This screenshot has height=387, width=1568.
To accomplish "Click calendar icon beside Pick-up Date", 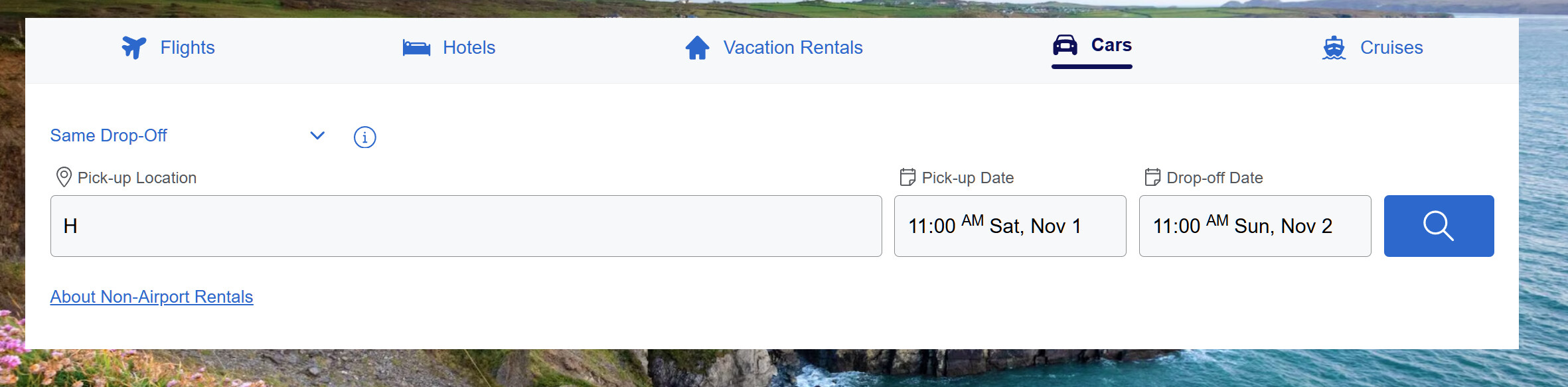I will (x=907, y=177).
